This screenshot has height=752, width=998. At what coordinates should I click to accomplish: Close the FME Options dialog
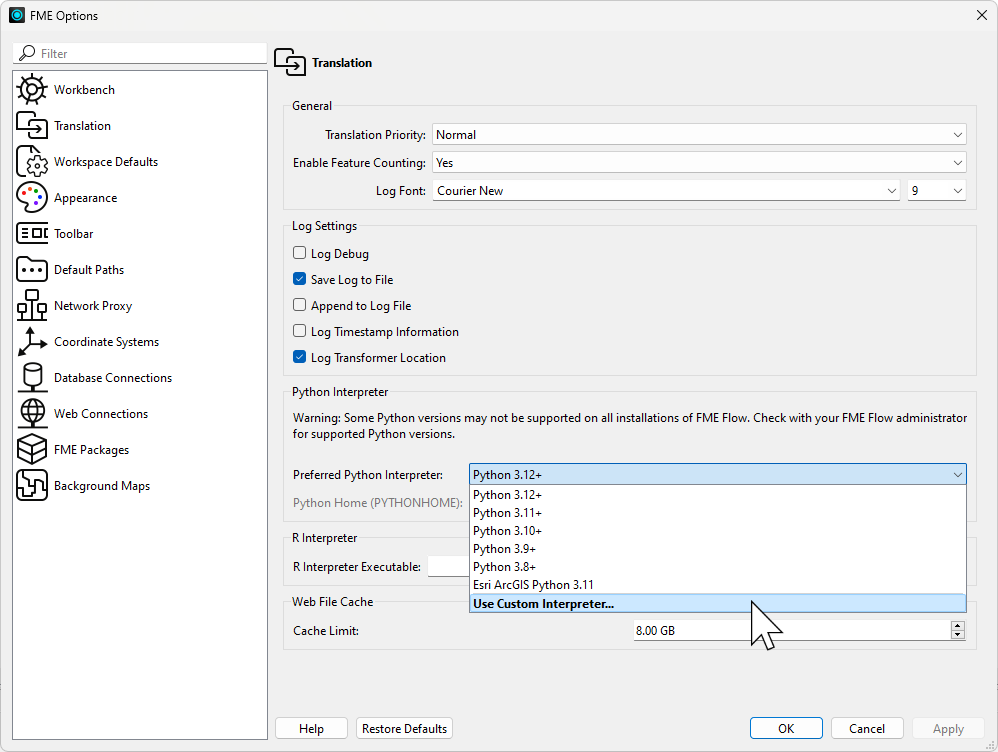981,15
